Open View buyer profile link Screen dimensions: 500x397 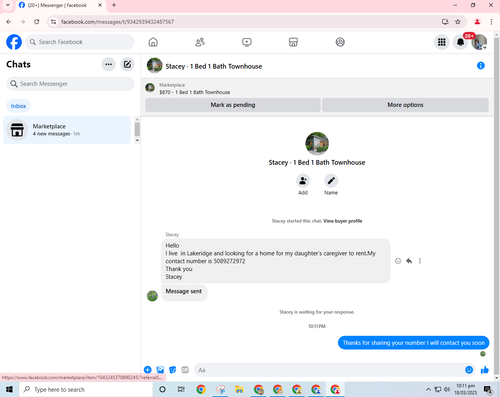point(343,221)
